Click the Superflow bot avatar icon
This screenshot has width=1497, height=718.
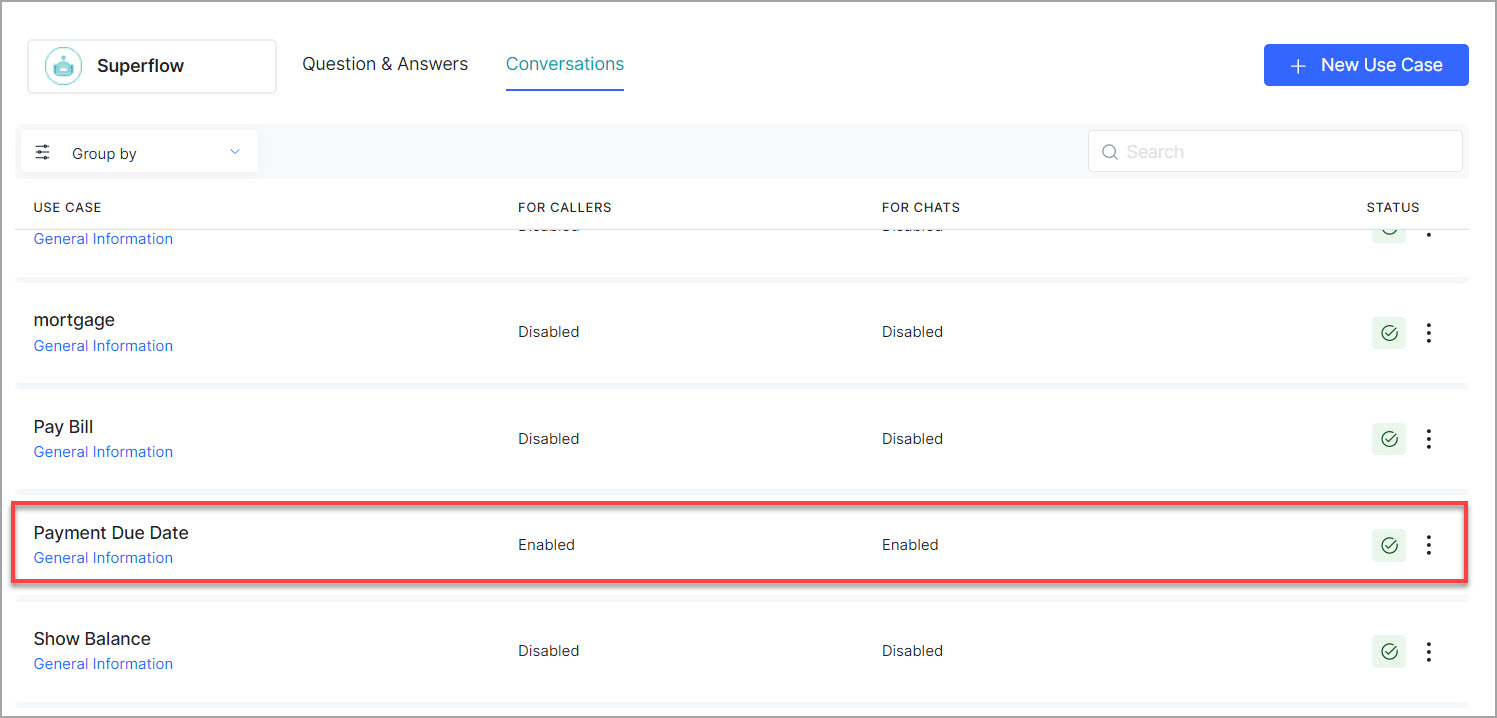tap(64, 66)
